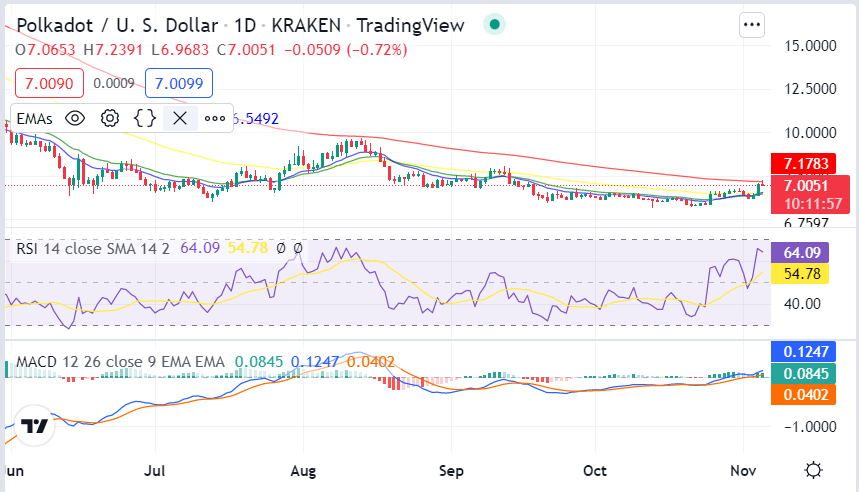
Task: Click the 10.0000 price scale value
Action: point(810,133)
